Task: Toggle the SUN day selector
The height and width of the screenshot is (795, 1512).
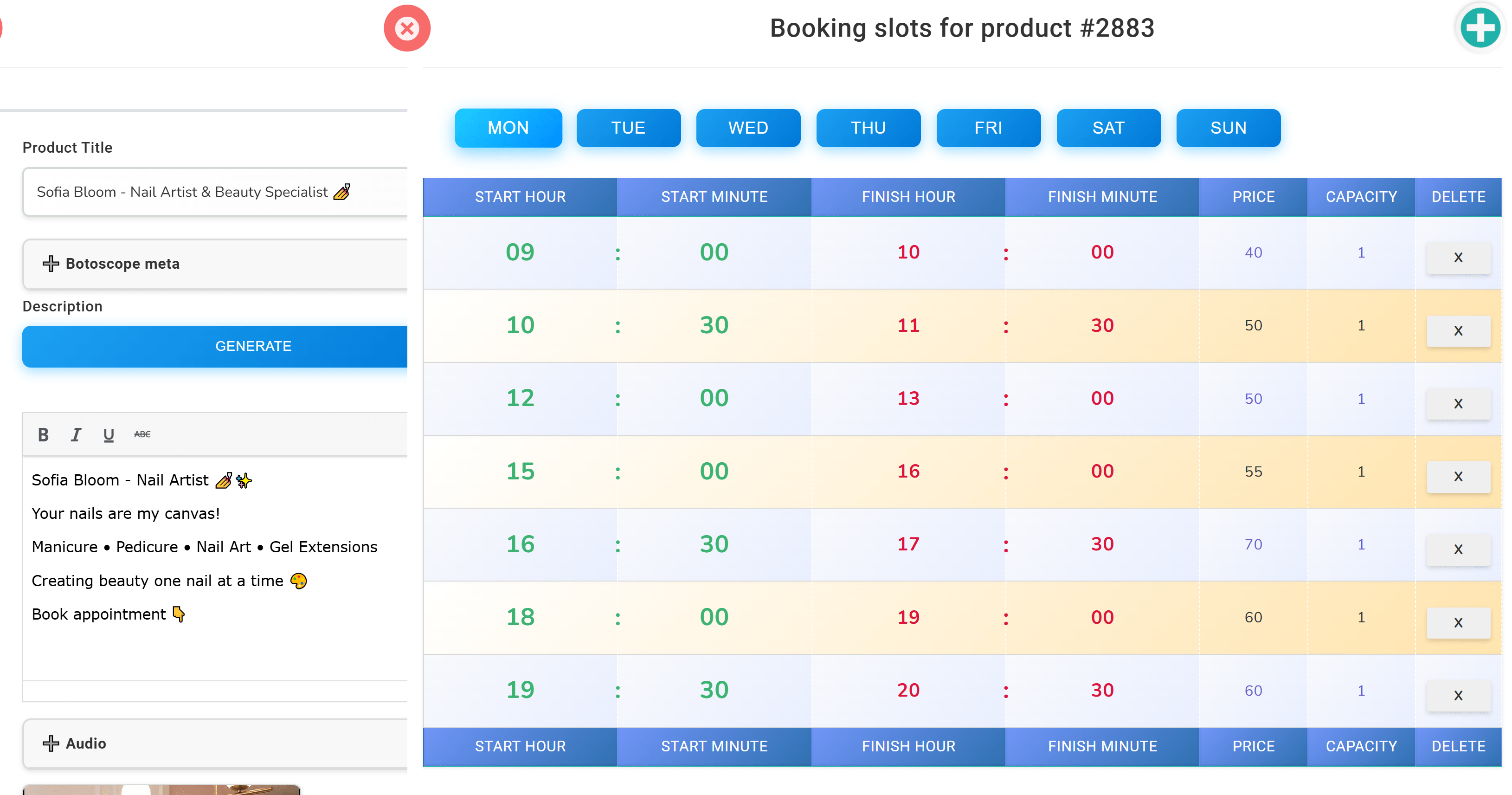Action: tap(1229, 128)
